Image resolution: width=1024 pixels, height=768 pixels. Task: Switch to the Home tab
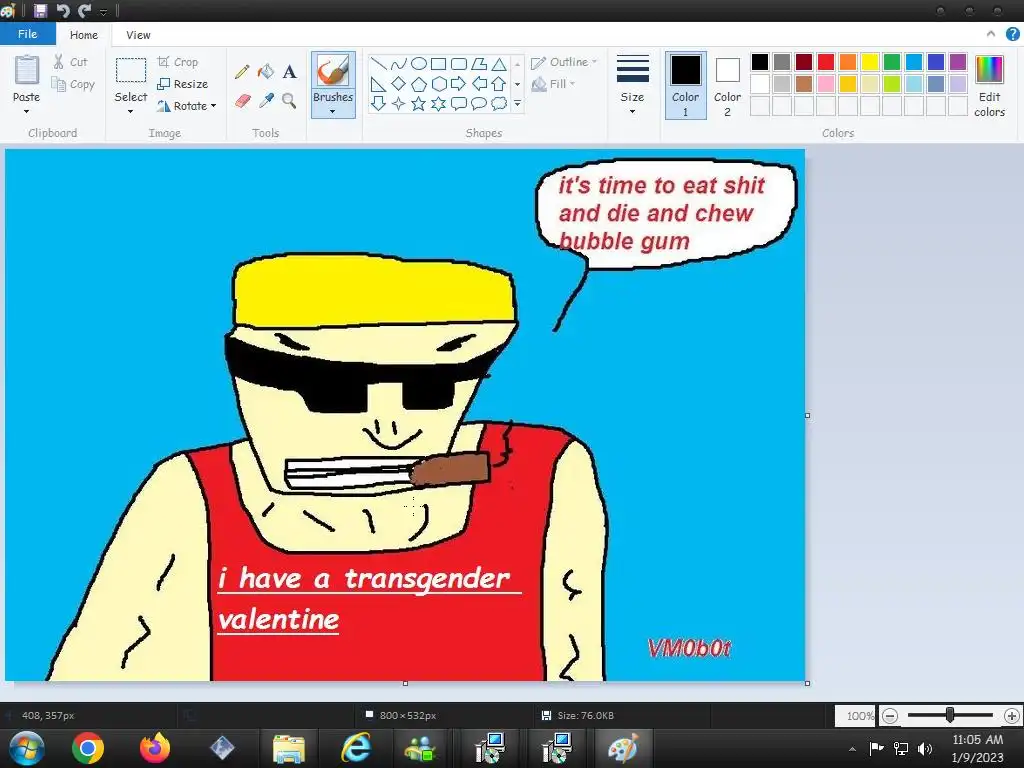pos(84,35)
